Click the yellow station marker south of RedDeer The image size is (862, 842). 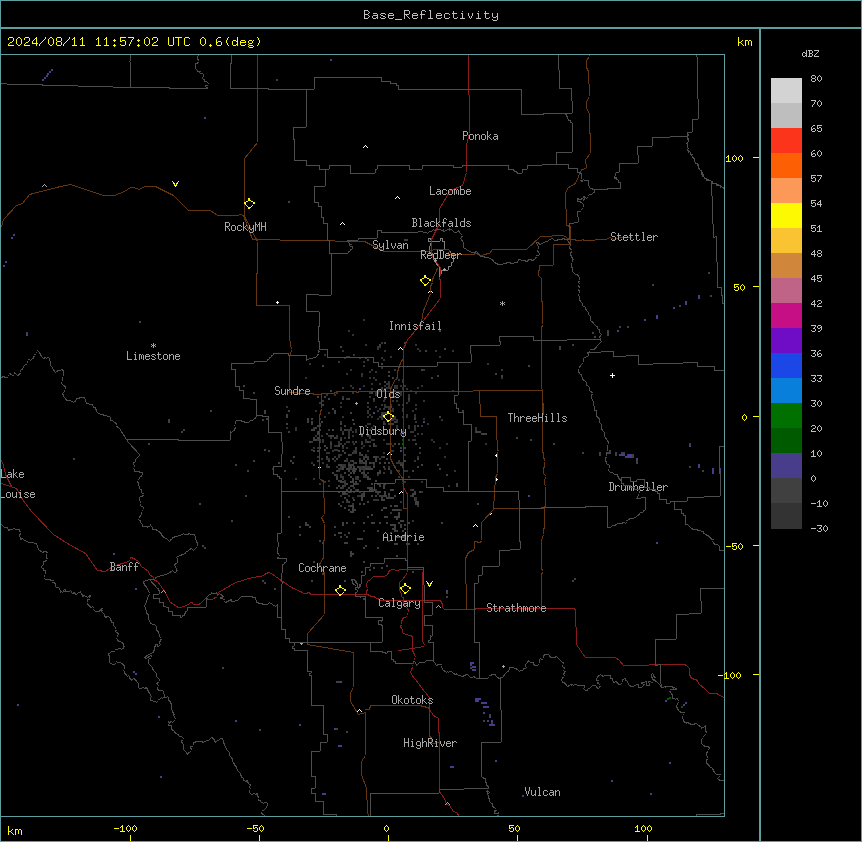pyautogui.click(x=426, y=281)
